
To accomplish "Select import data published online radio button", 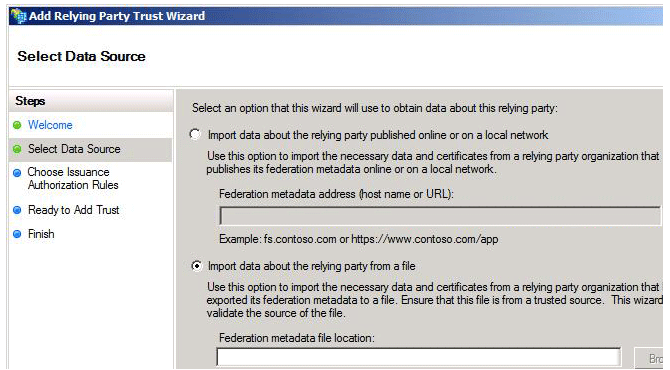I will (195, 135).
